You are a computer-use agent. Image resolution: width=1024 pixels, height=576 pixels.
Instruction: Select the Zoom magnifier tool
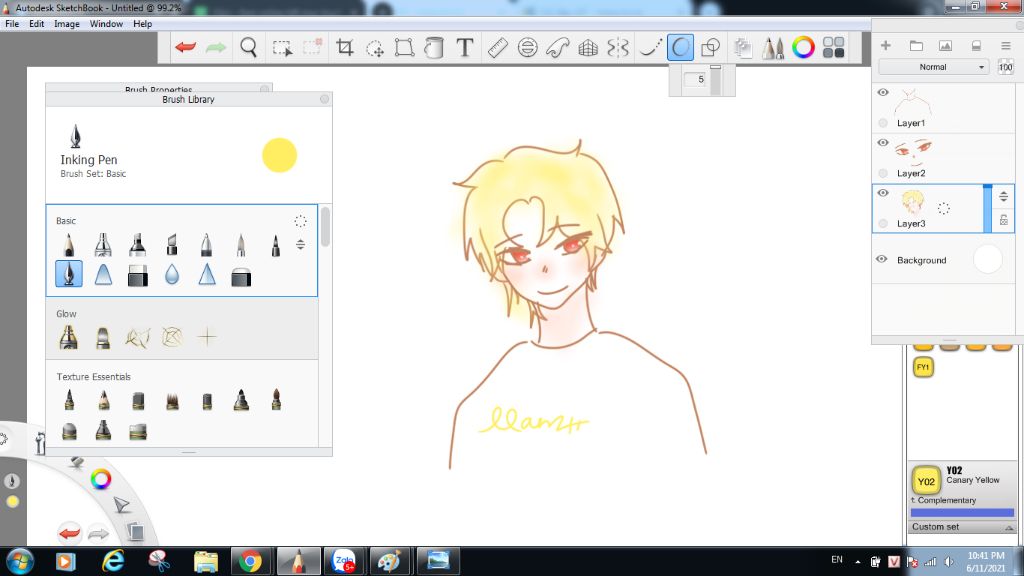pos(248,47)
